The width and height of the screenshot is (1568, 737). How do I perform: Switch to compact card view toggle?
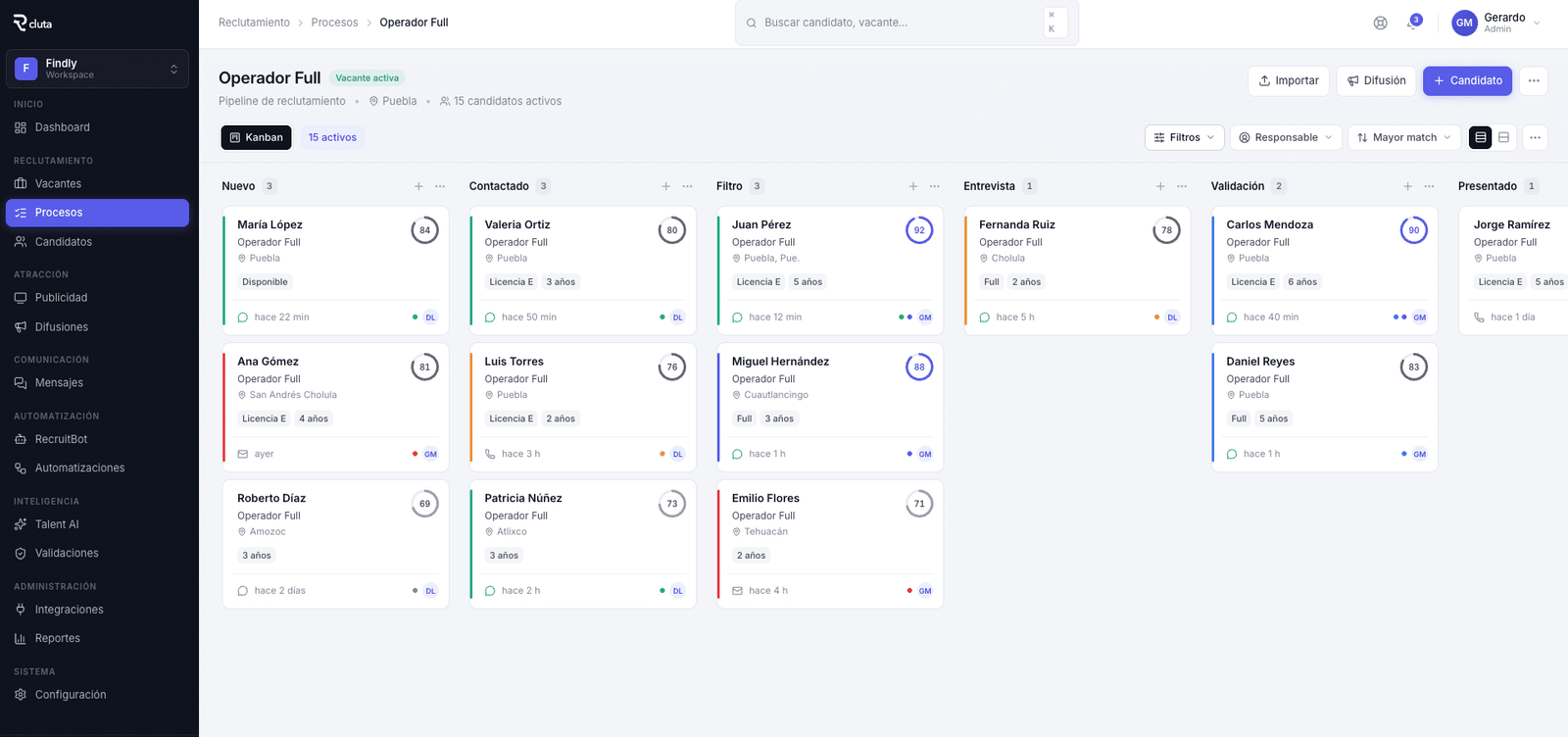pos(1504,137)
